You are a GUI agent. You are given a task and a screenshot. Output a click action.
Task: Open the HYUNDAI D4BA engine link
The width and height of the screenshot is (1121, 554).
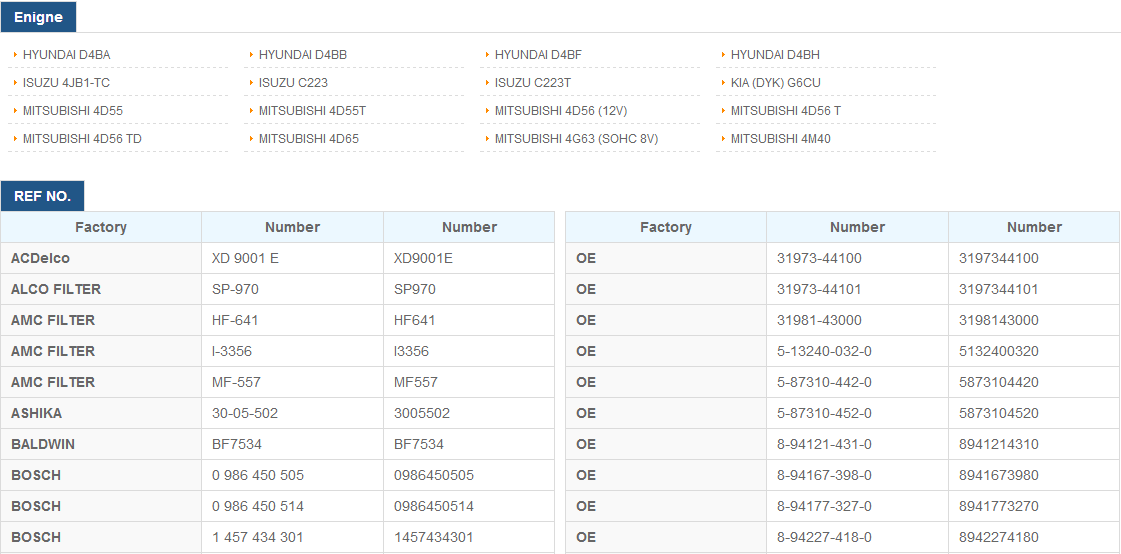(66, 54)
